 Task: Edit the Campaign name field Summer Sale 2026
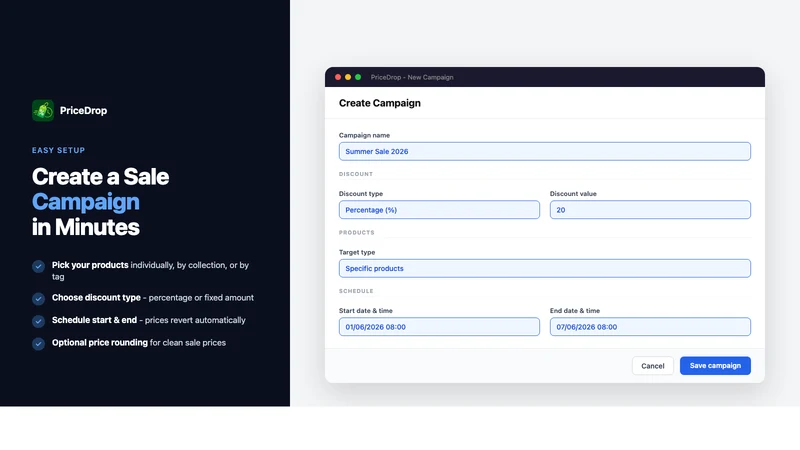click(544, 152)
